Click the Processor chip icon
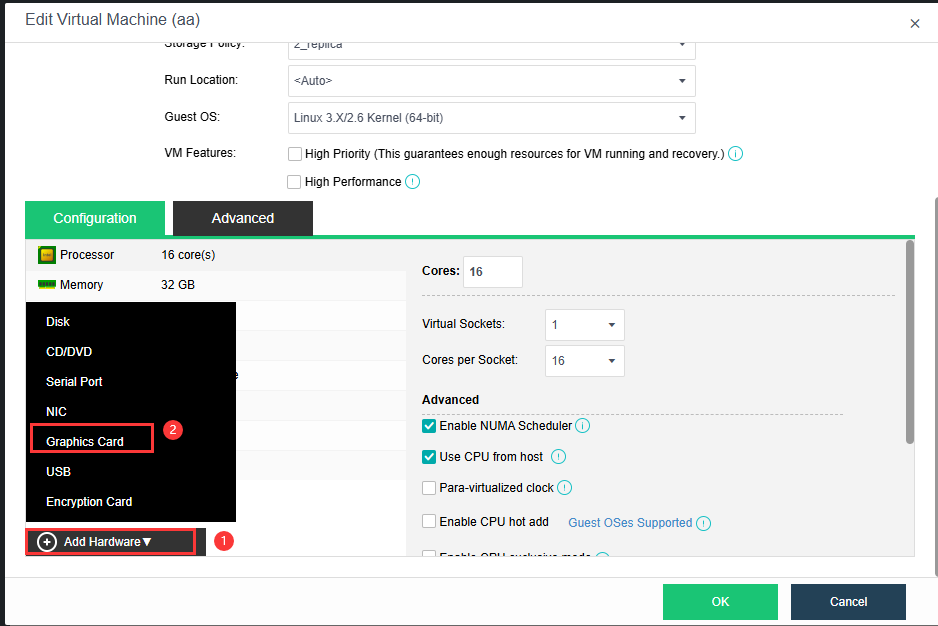The height and width of the screenshot is (626, 938). (x=46, y=255)
